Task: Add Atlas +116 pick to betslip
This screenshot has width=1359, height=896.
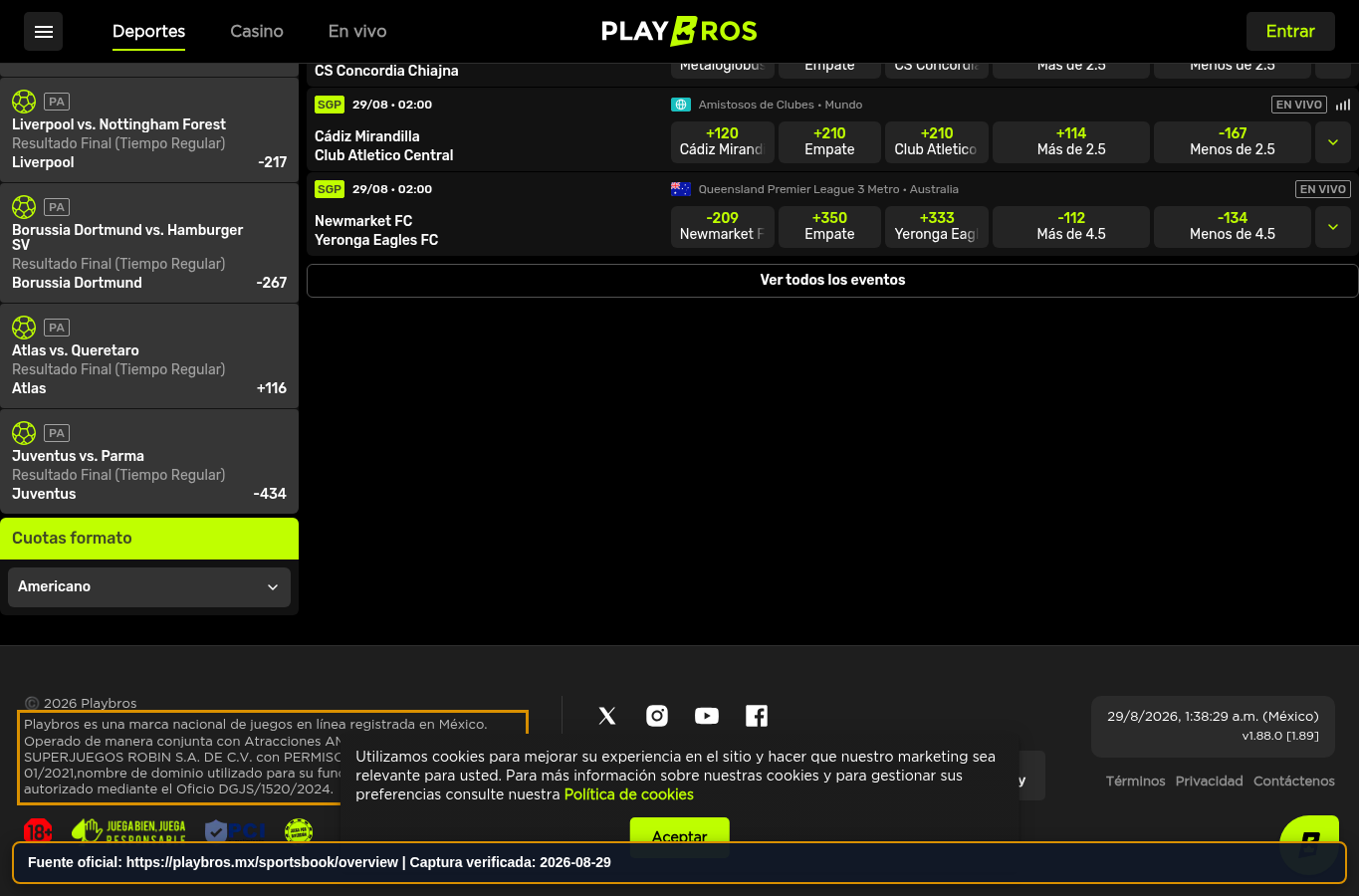Action: click(149, 356)
